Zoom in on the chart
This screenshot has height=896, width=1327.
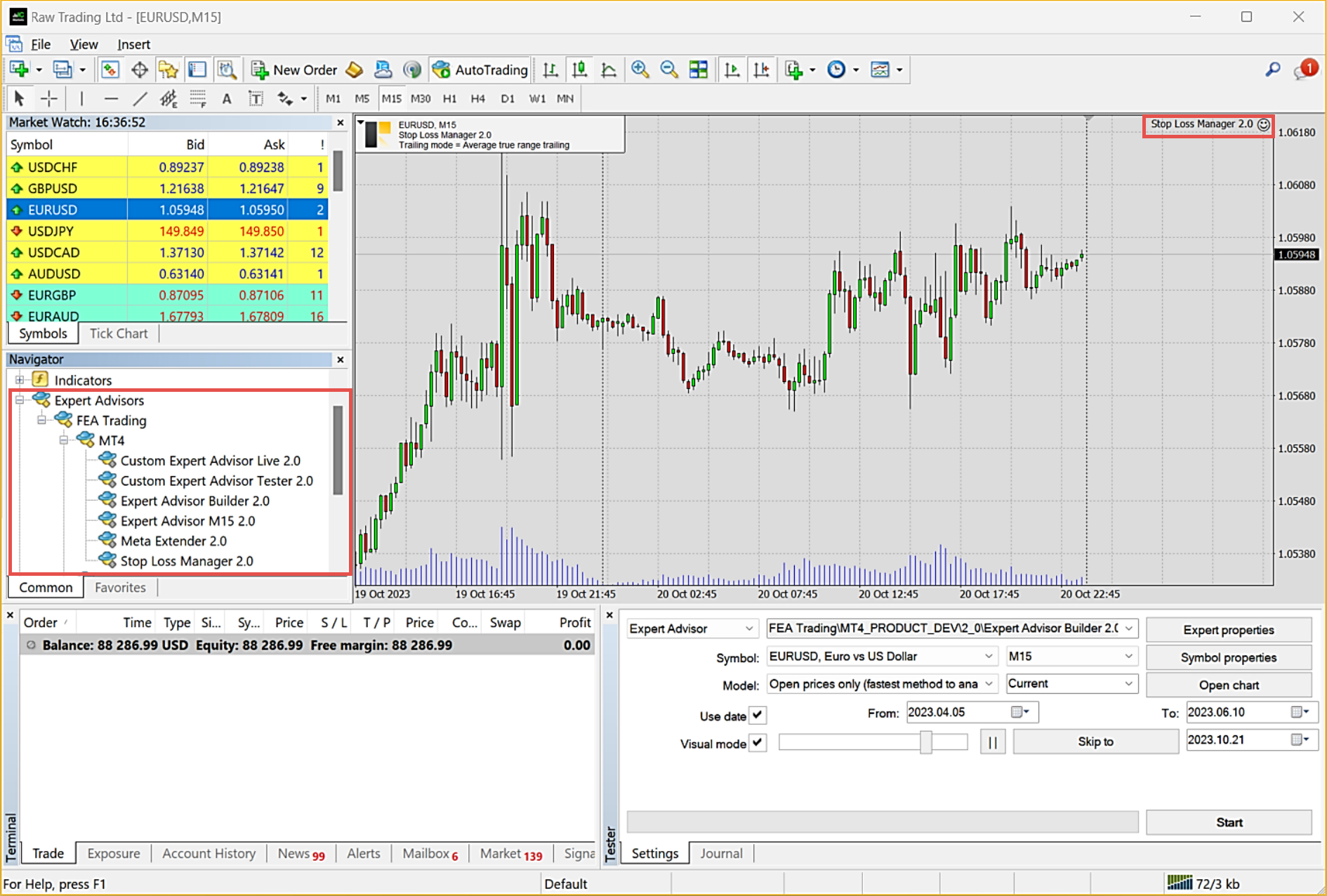point(640,70)
